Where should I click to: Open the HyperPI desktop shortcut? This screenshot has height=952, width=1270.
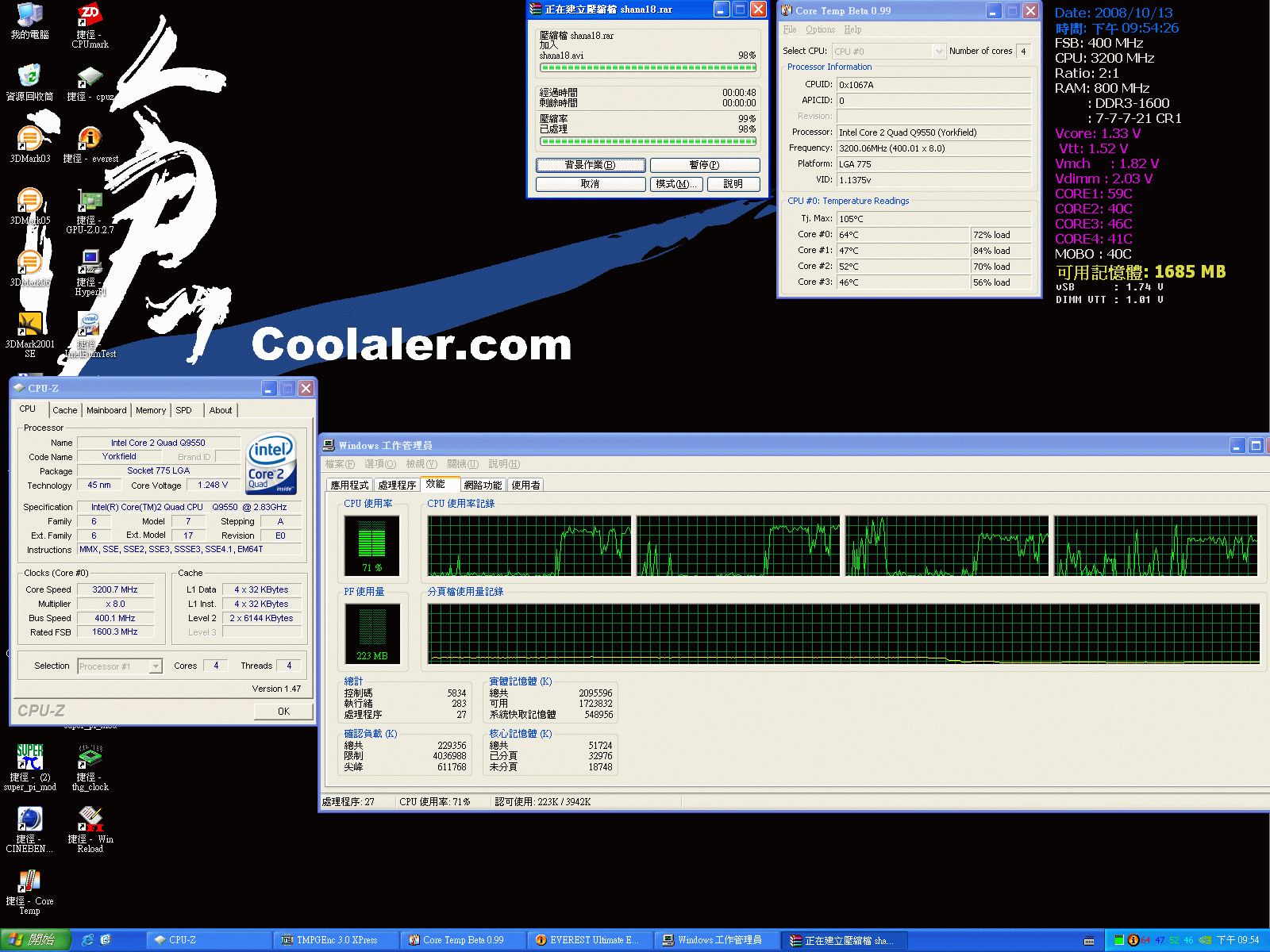click(90, 273)
